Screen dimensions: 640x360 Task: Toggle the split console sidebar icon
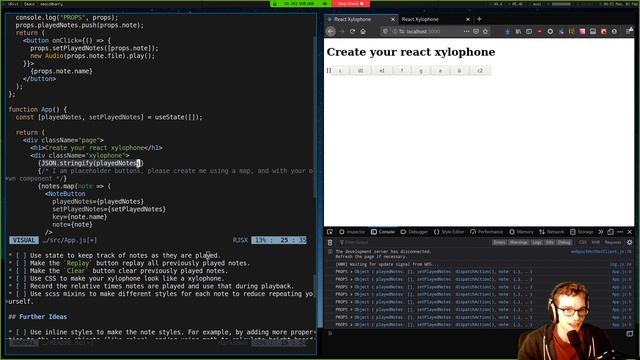pos(629,333)
